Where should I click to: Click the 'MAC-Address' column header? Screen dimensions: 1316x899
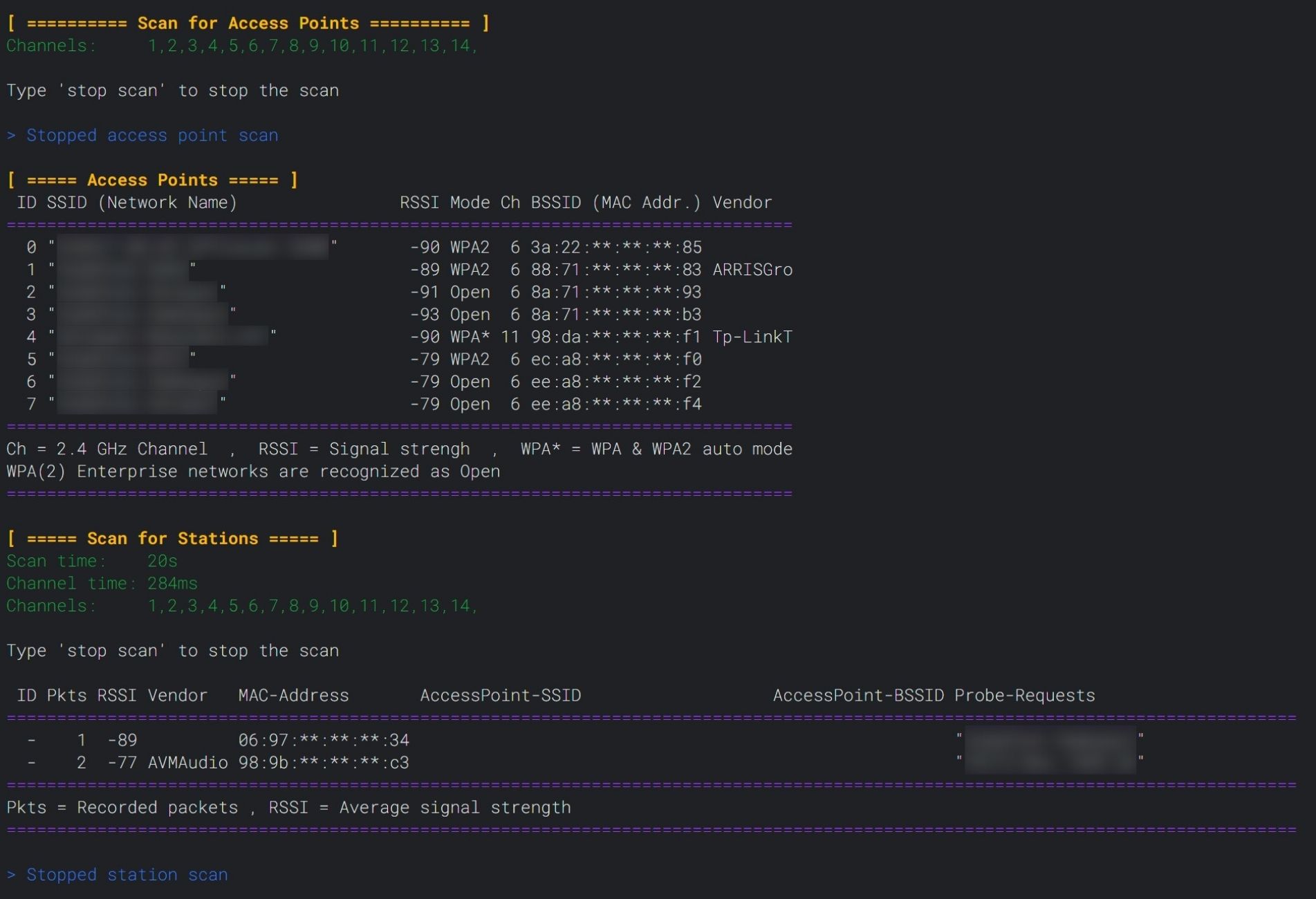293,696
